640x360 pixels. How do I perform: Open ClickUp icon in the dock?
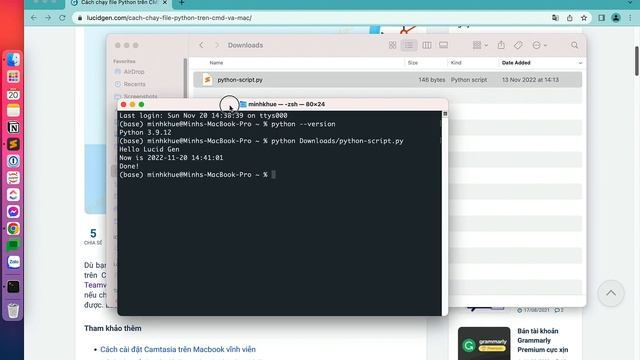[13, 195]
